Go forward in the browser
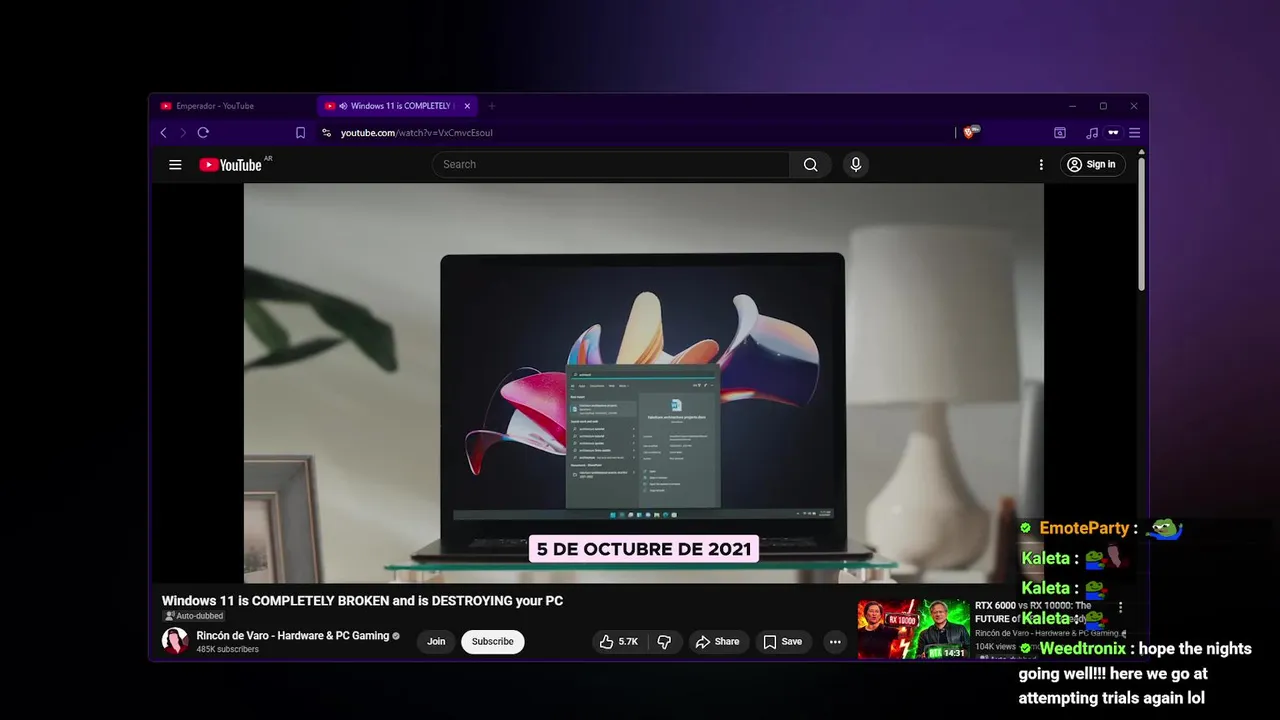 183,132
